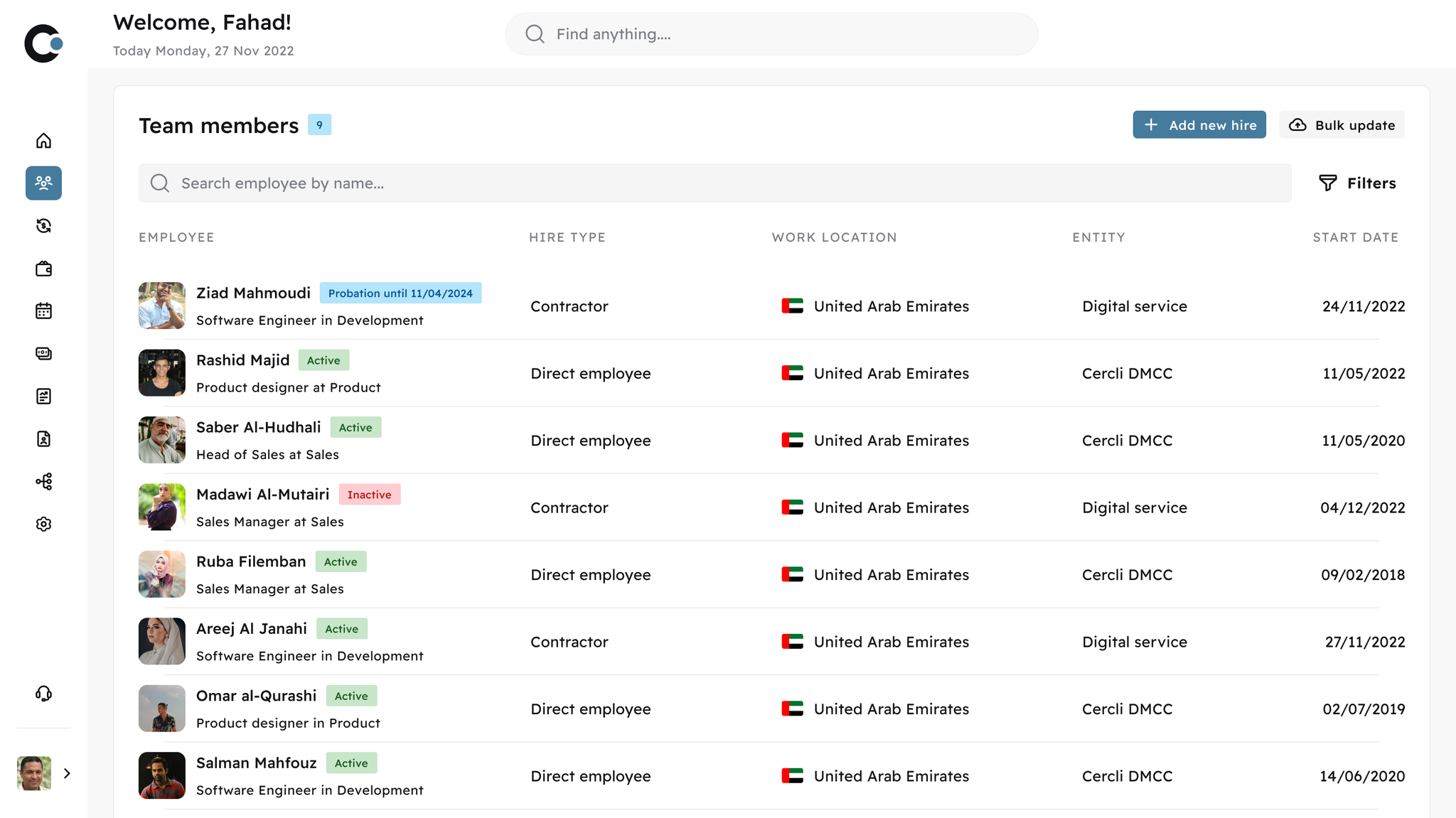
Task: Focus the Find anything search field
Action: coord(771,34)
